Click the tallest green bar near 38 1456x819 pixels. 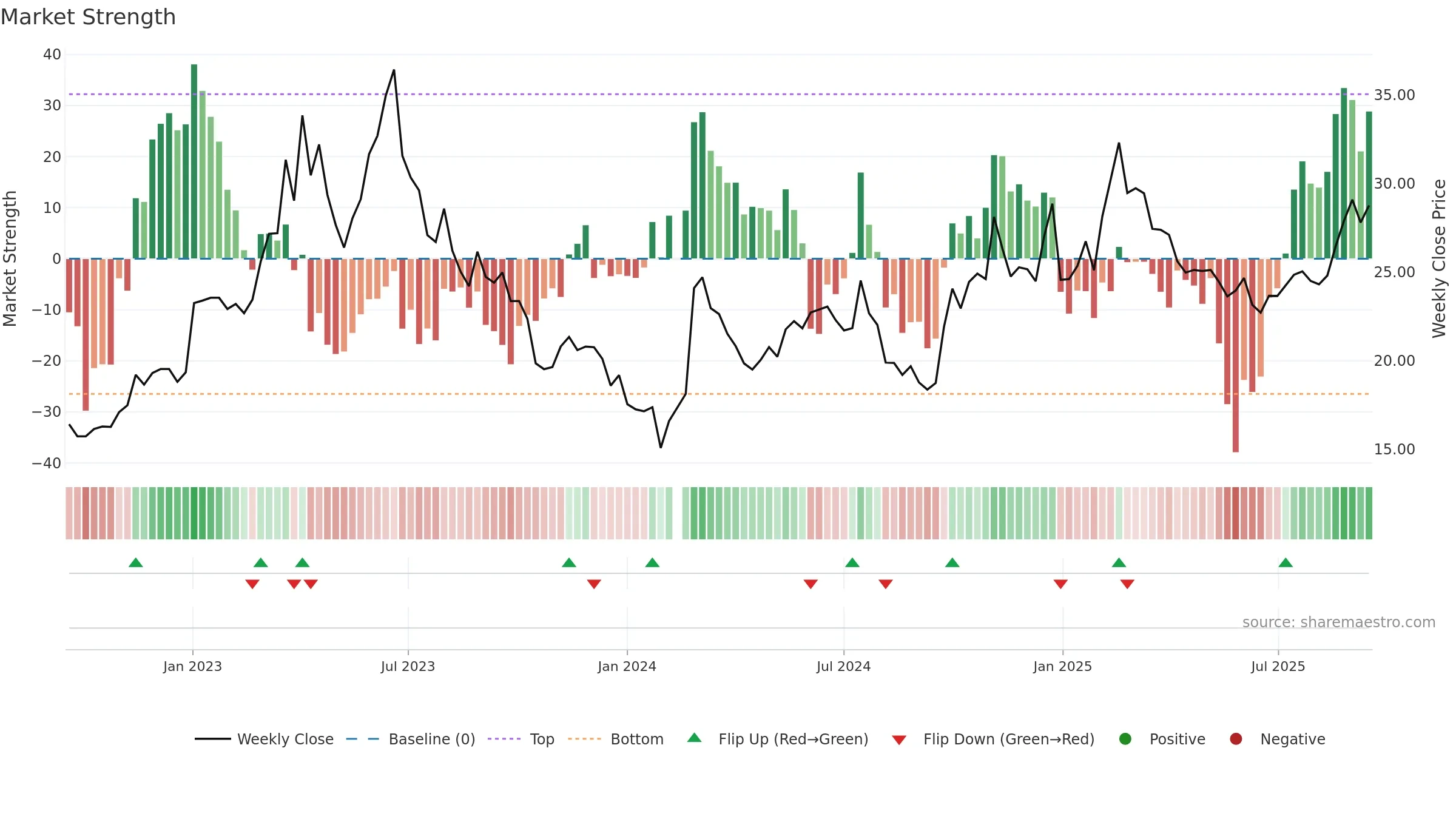click(x=194, y=161)
